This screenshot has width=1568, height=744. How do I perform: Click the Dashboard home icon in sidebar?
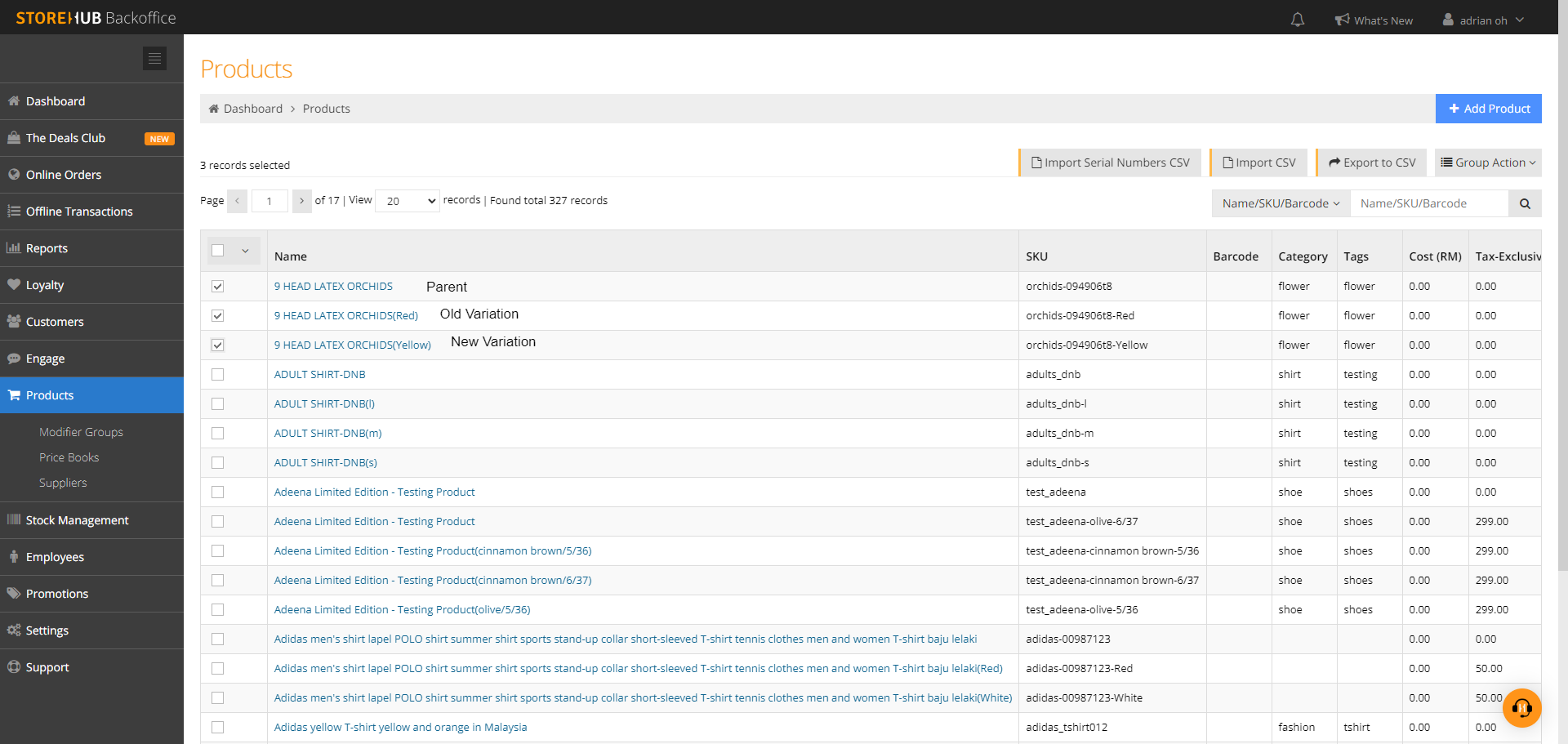click(x=14, y=101)
